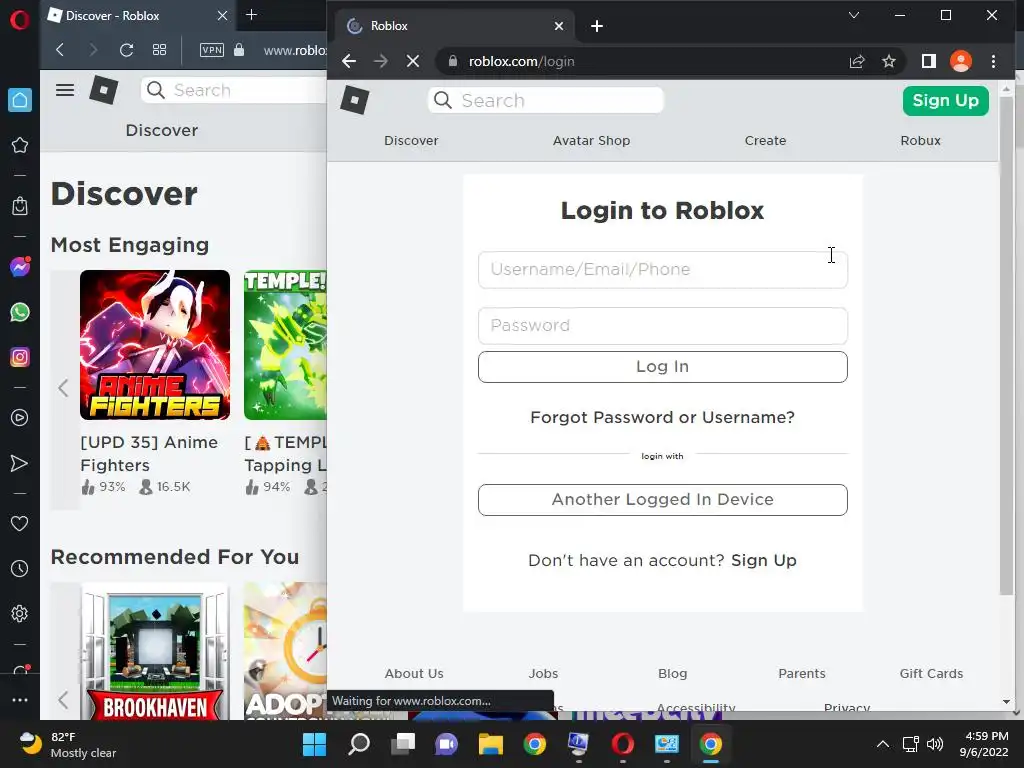Click Search box in Opera Roblox window
Image resolution: width=1024 pixels, height=768 pixels.
[234, 90]
